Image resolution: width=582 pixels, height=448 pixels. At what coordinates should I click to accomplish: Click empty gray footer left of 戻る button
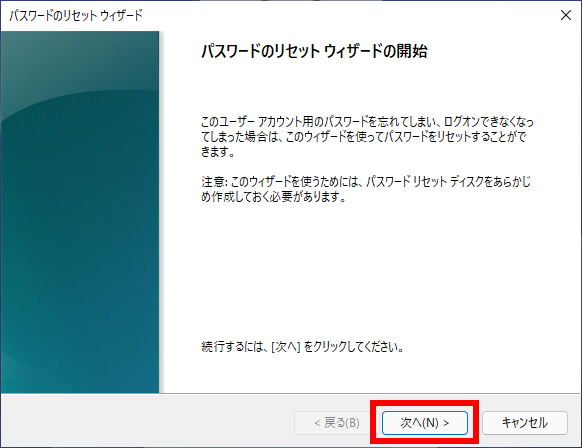point(148,421)
